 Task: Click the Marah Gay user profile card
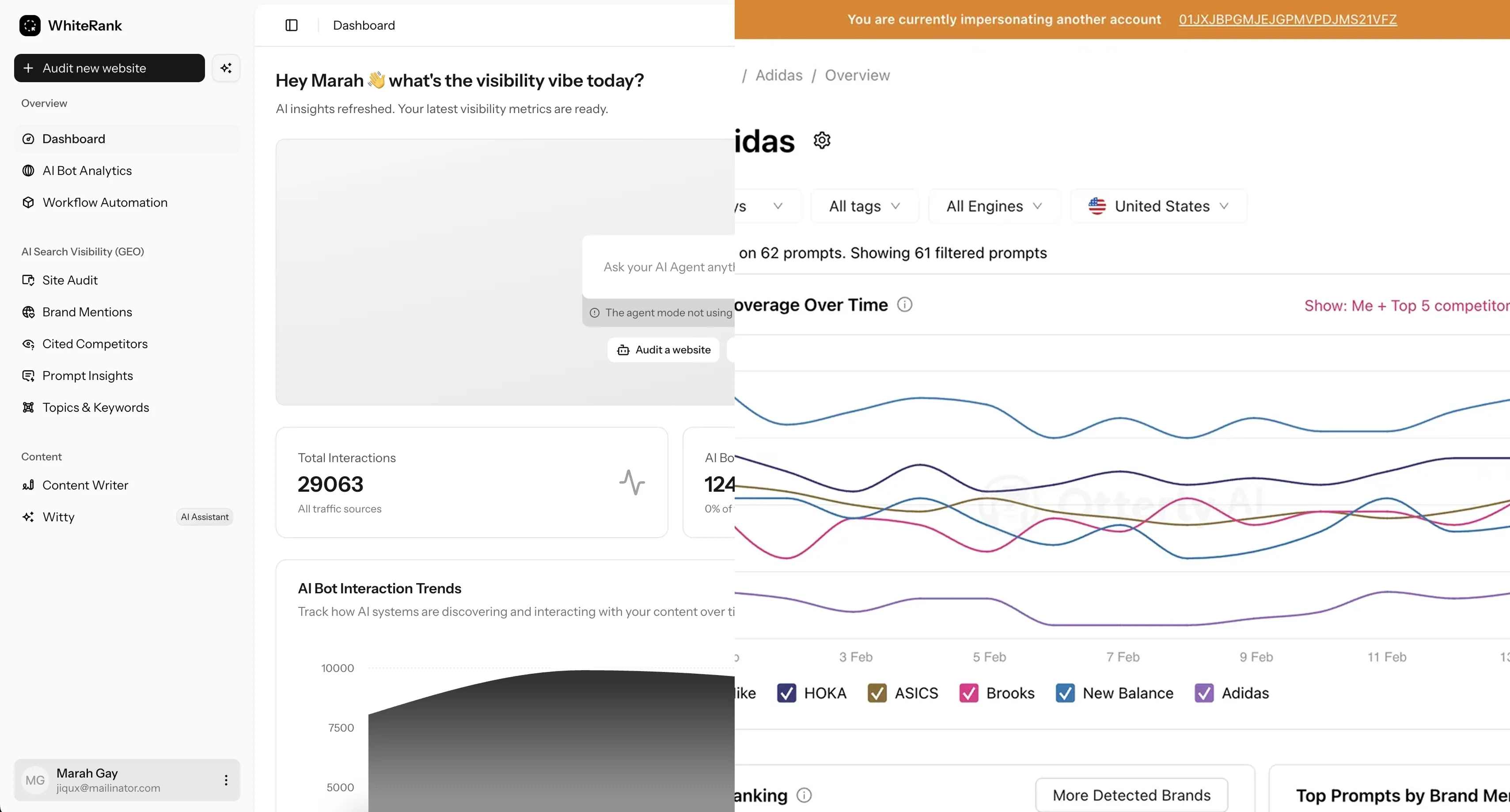click(127, 780)
